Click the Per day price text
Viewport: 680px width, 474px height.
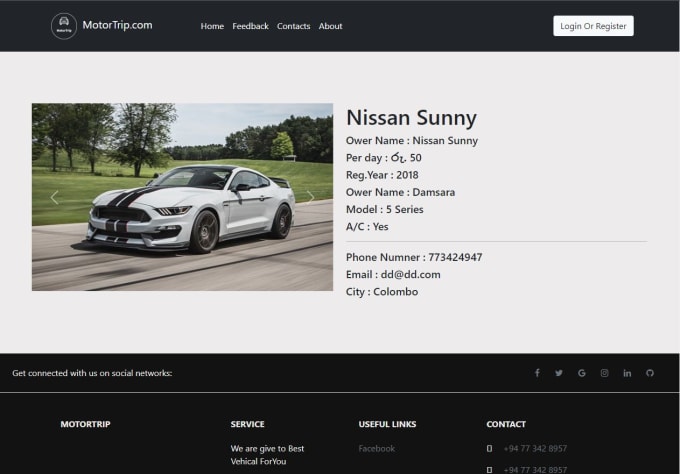click(x=384, y=158)
